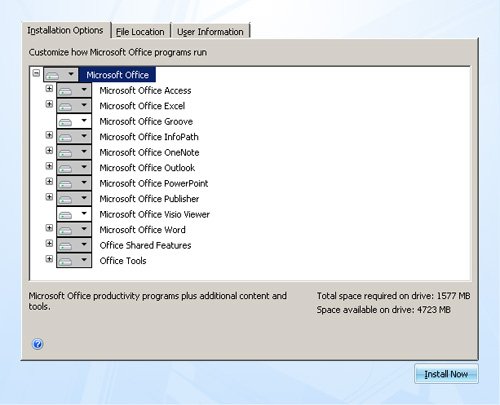Click the blue help question mark icon
500x405 pixels.
[38, 344]
